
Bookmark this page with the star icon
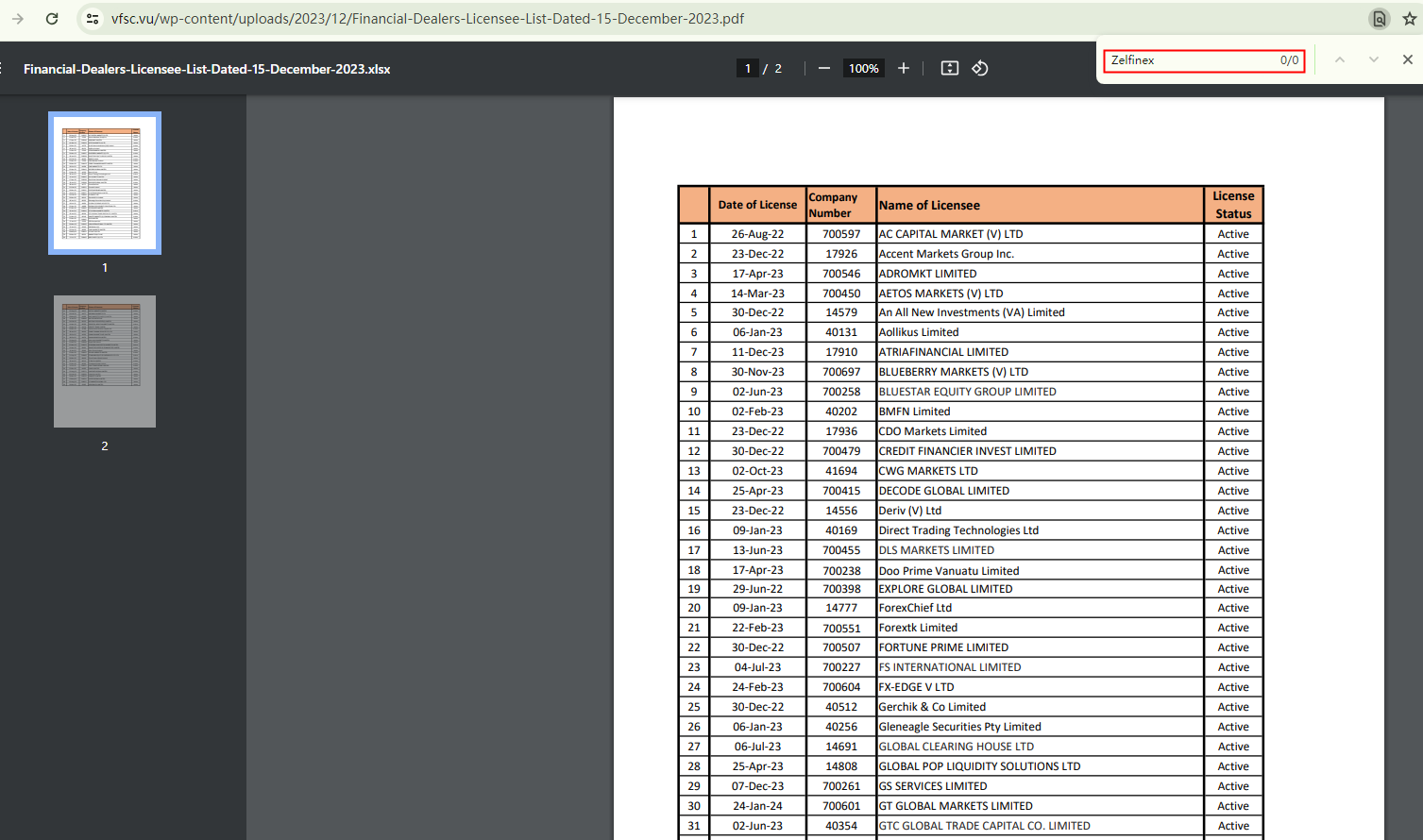point(1409,19)
